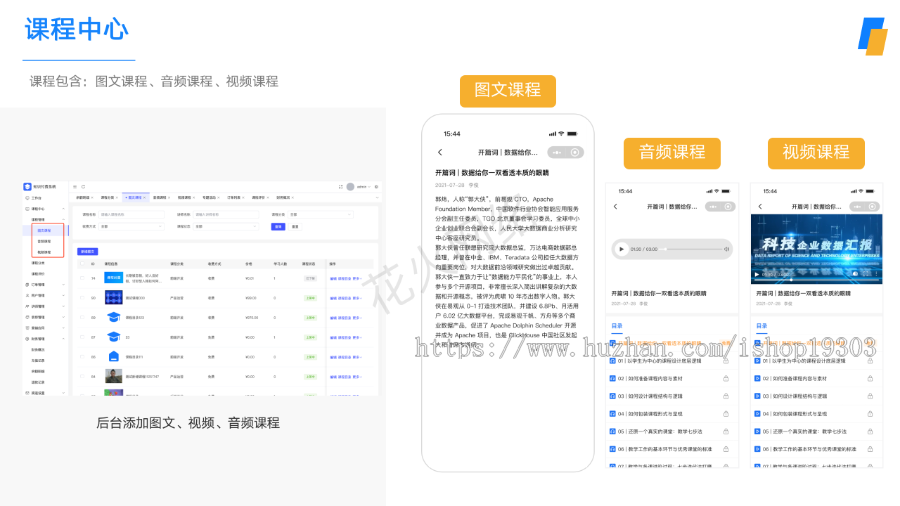The image size is (900, 506).
Task: Open the admin username dropdown beside the avatar
Action: tap(363, 186)
